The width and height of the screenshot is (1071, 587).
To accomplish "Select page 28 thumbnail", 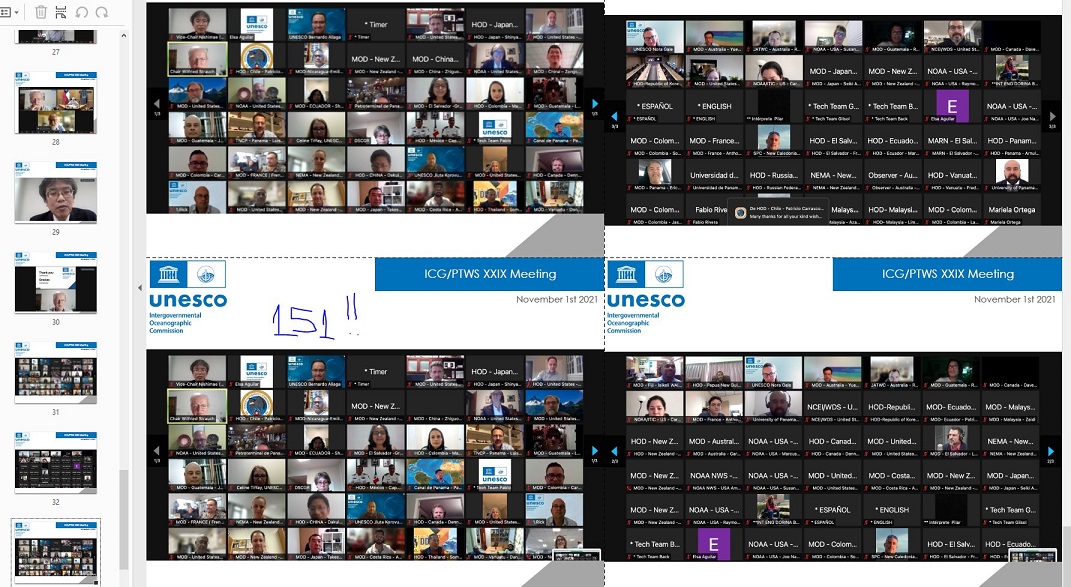I will (x=56, y=106).
